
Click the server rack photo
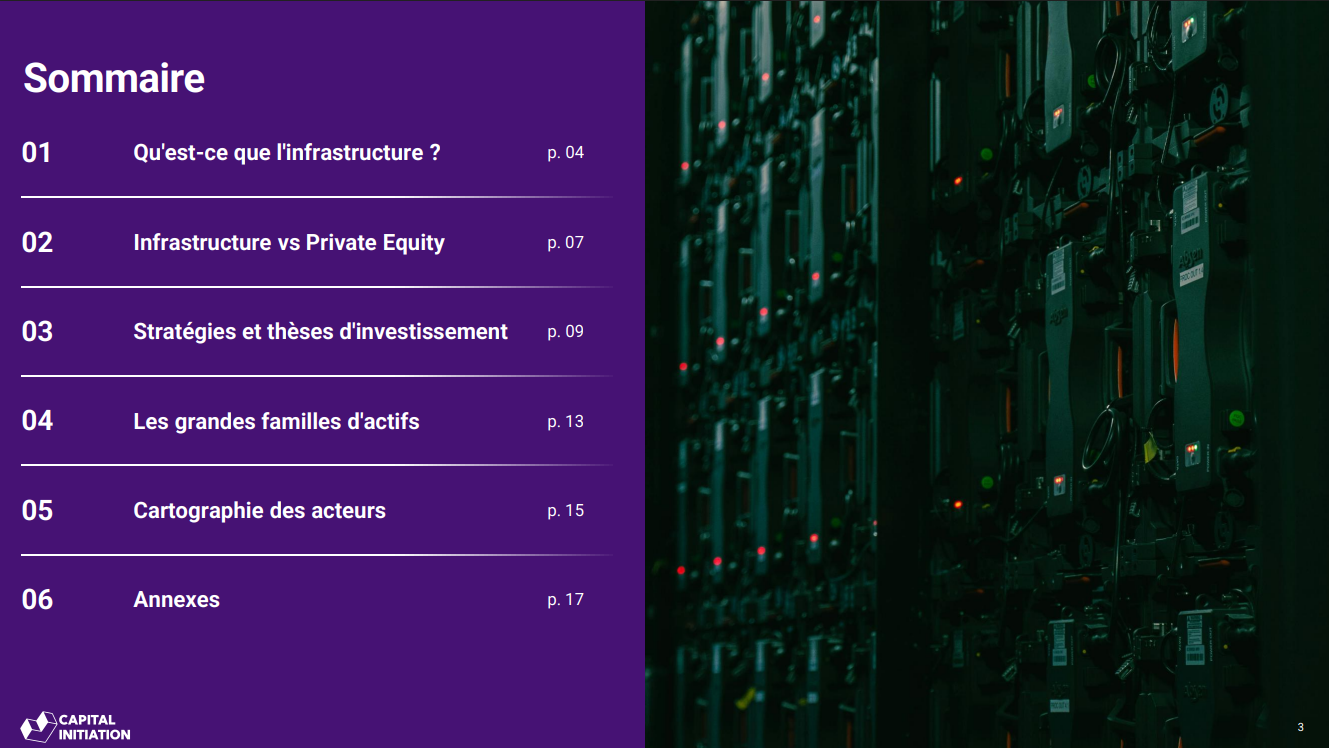[987, 374]
